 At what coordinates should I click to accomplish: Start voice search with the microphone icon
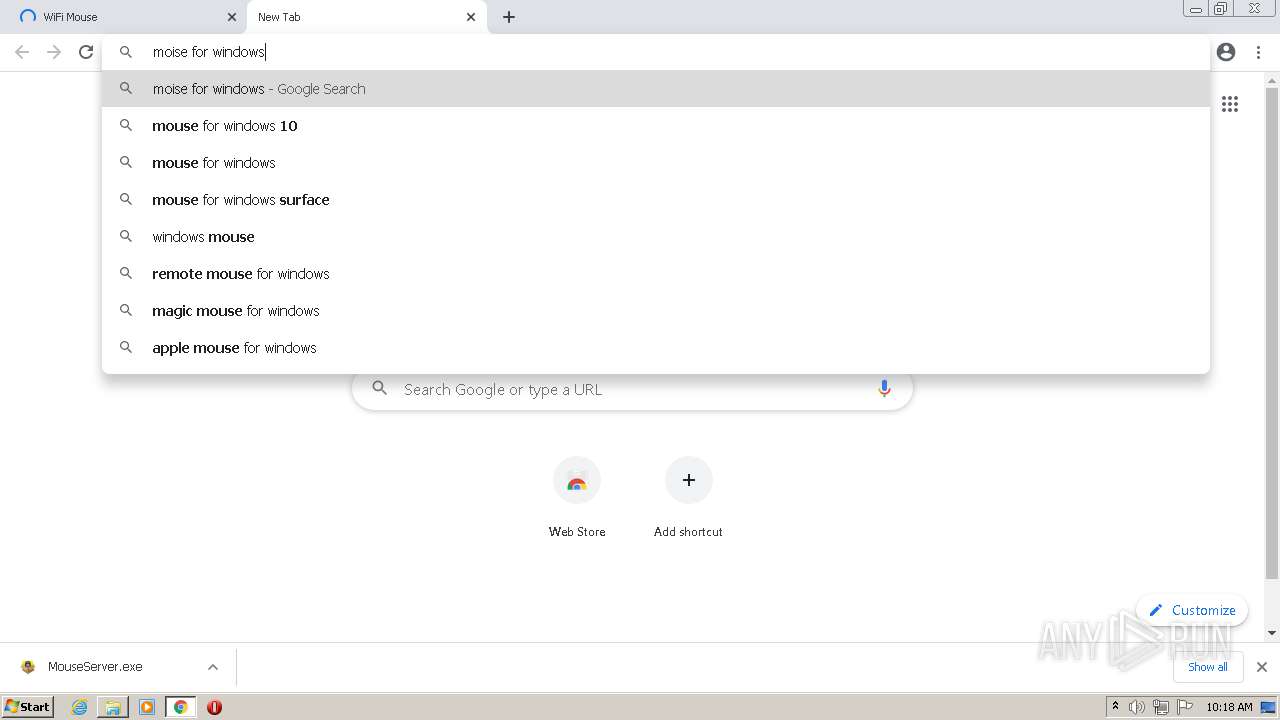coord(884,389)
